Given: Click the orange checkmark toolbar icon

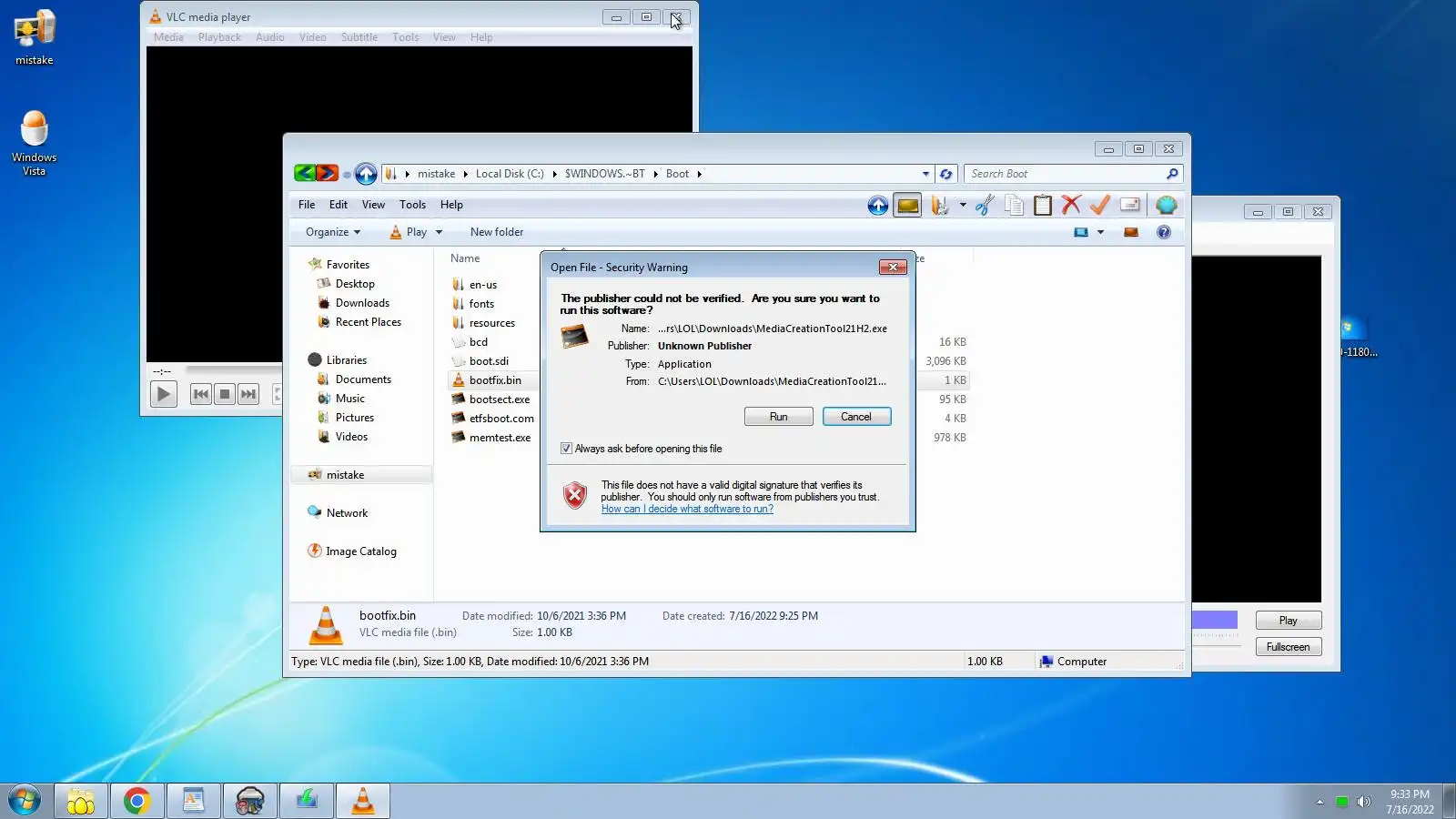Looking at the screenshot, I should tap(1100, 206).
